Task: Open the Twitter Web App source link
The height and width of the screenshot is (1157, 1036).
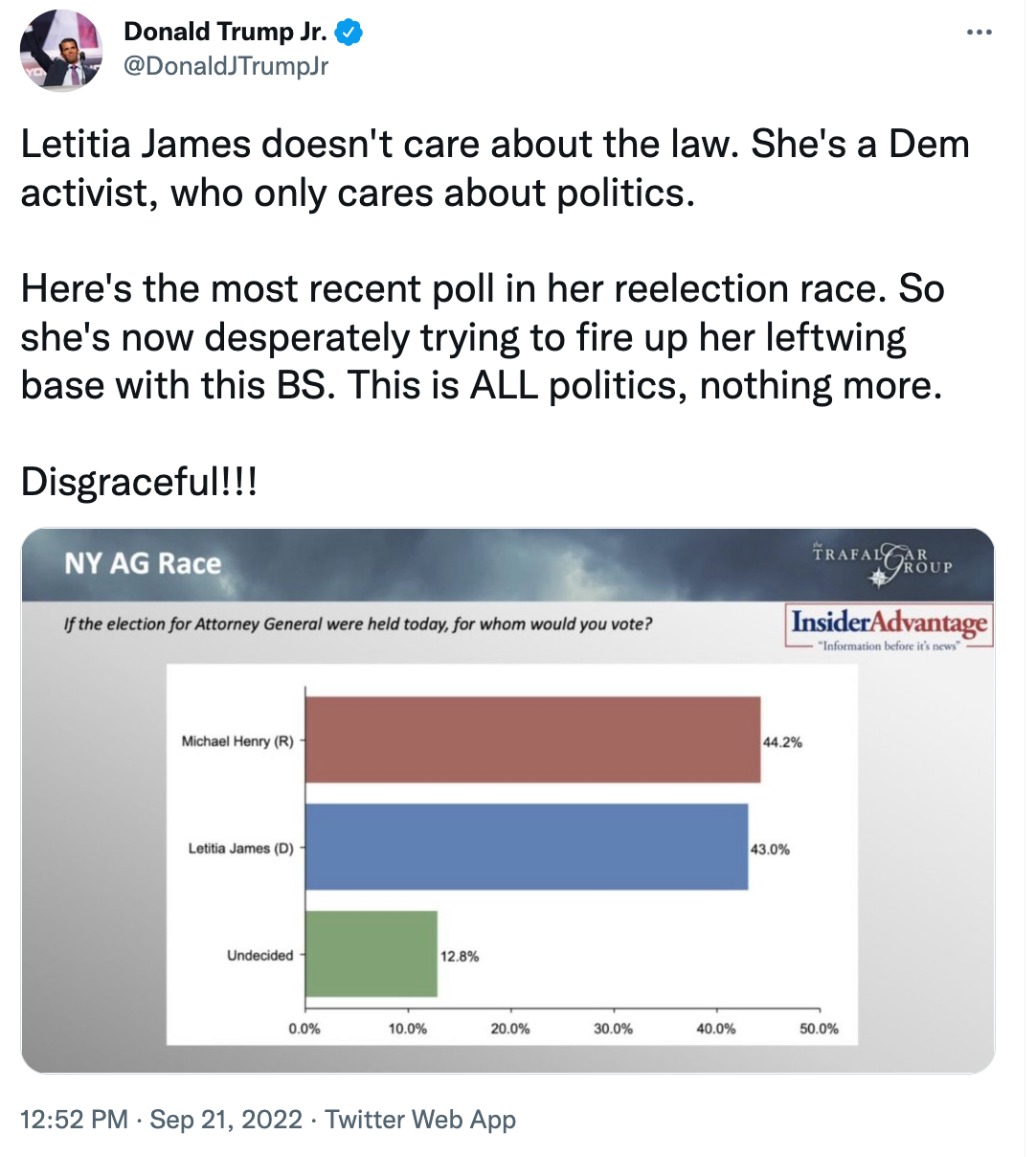Action: (x=420, y=1119)
